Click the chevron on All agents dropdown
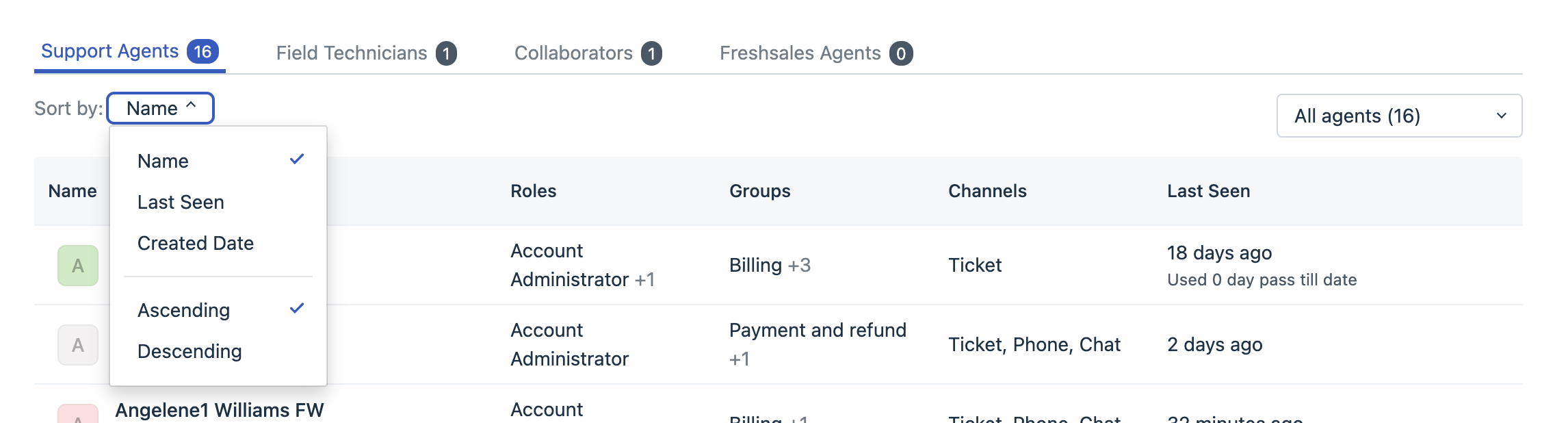Screen dimensions: 1568x423 (x=1502, y=116)
